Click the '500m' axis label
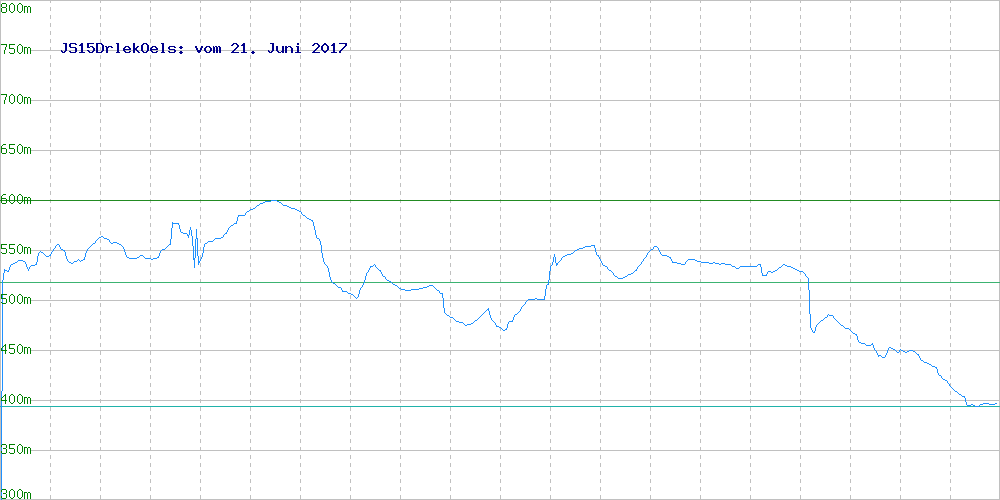This screenshot has width=1000, height=500. tap(16, 299)
